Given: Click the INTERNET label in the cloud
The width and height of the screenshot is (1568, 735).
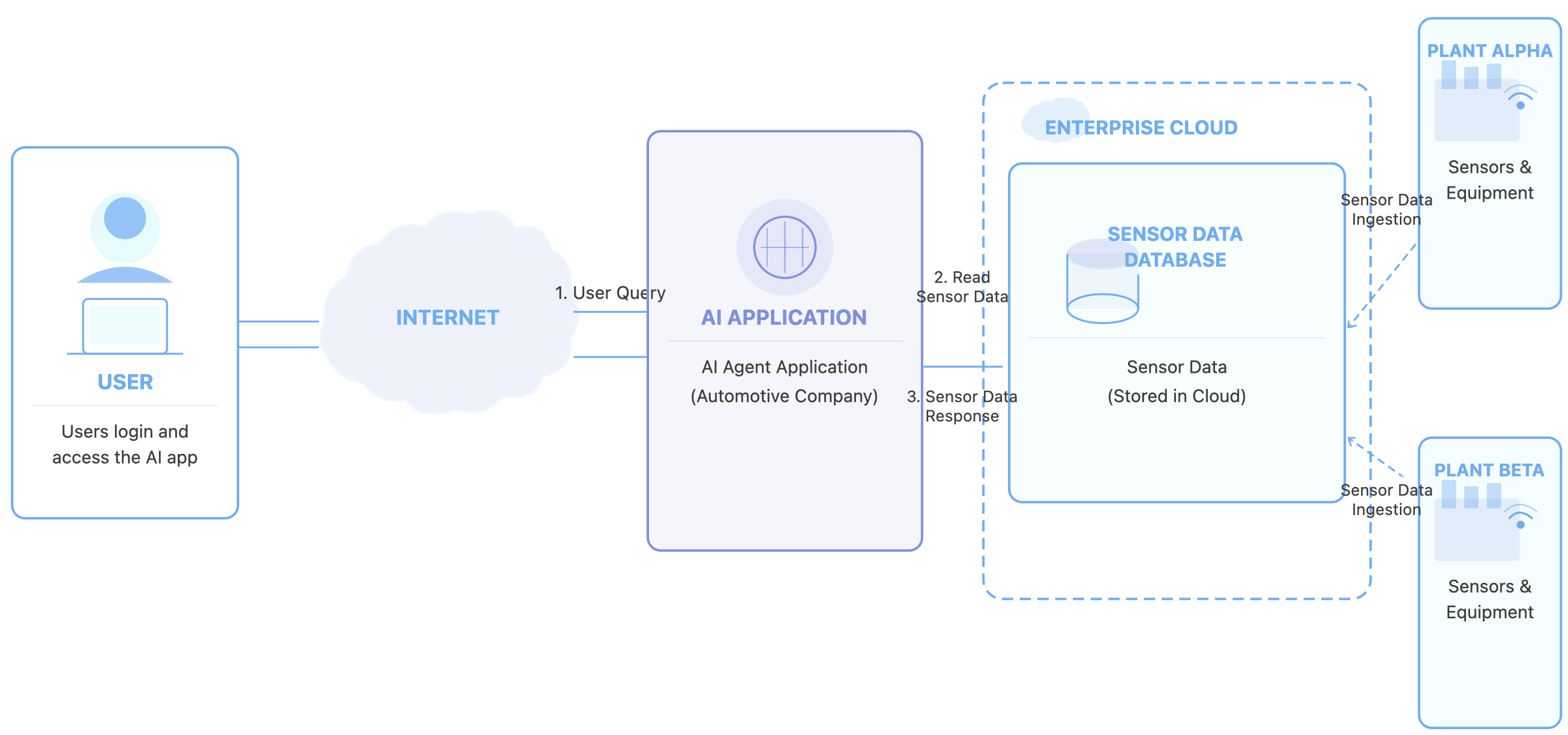Looking at the screenshot, I should pos(448,318).
